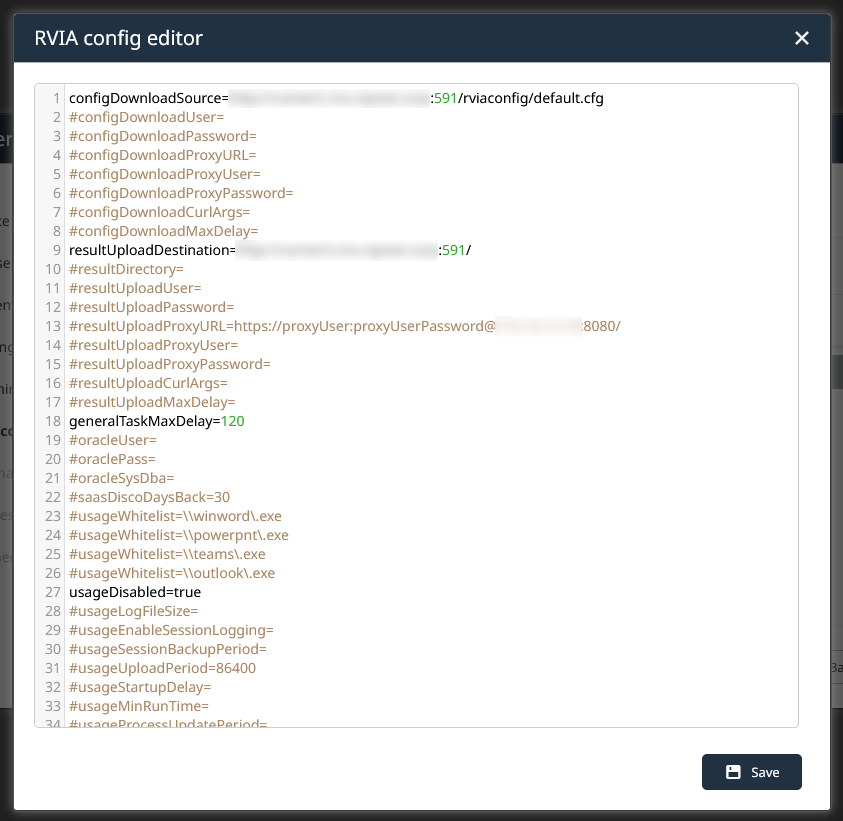The image size is (843, 821).
Task: Click the powerpnt.exe usageWhitelist line
Action: (178, 535)
